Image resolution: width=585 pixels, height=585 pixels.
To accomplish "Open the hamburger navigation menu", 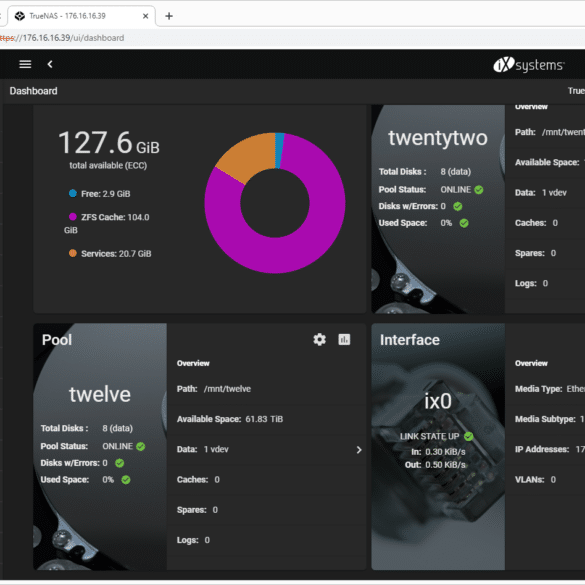I will click(25, 64).
